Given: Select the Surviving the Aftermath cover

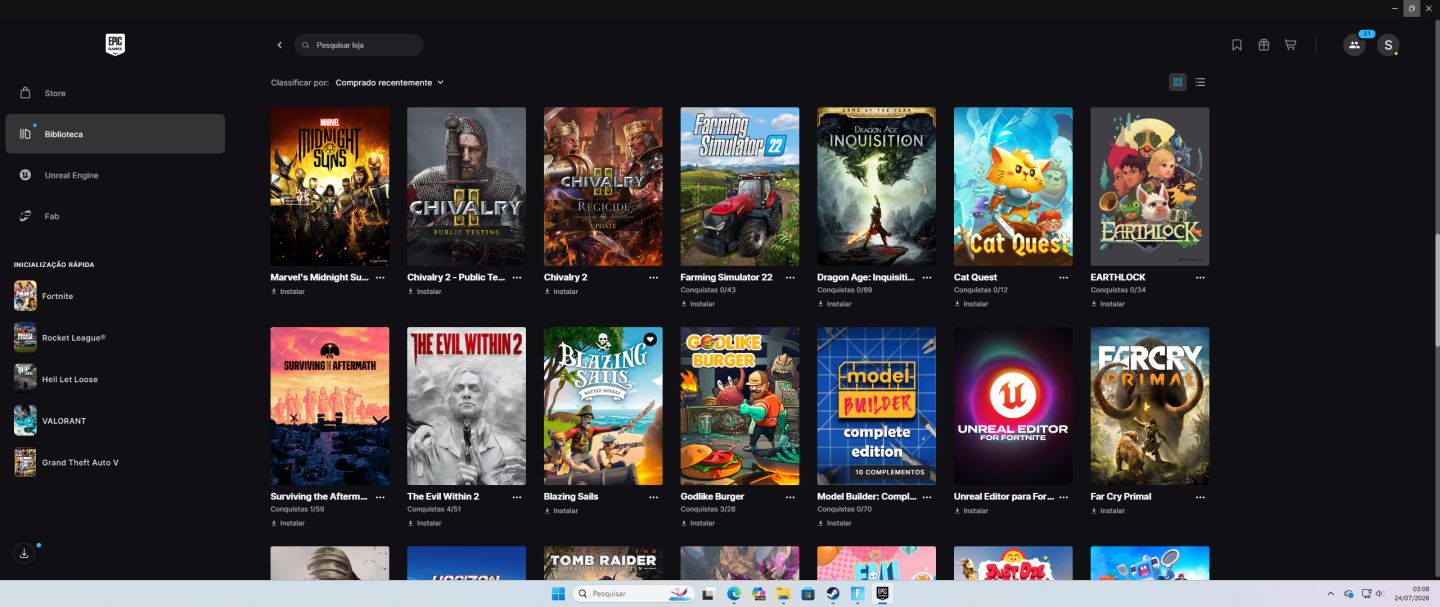Looking at the screenshot, I should pyautogui.click(x=330, y=406).
